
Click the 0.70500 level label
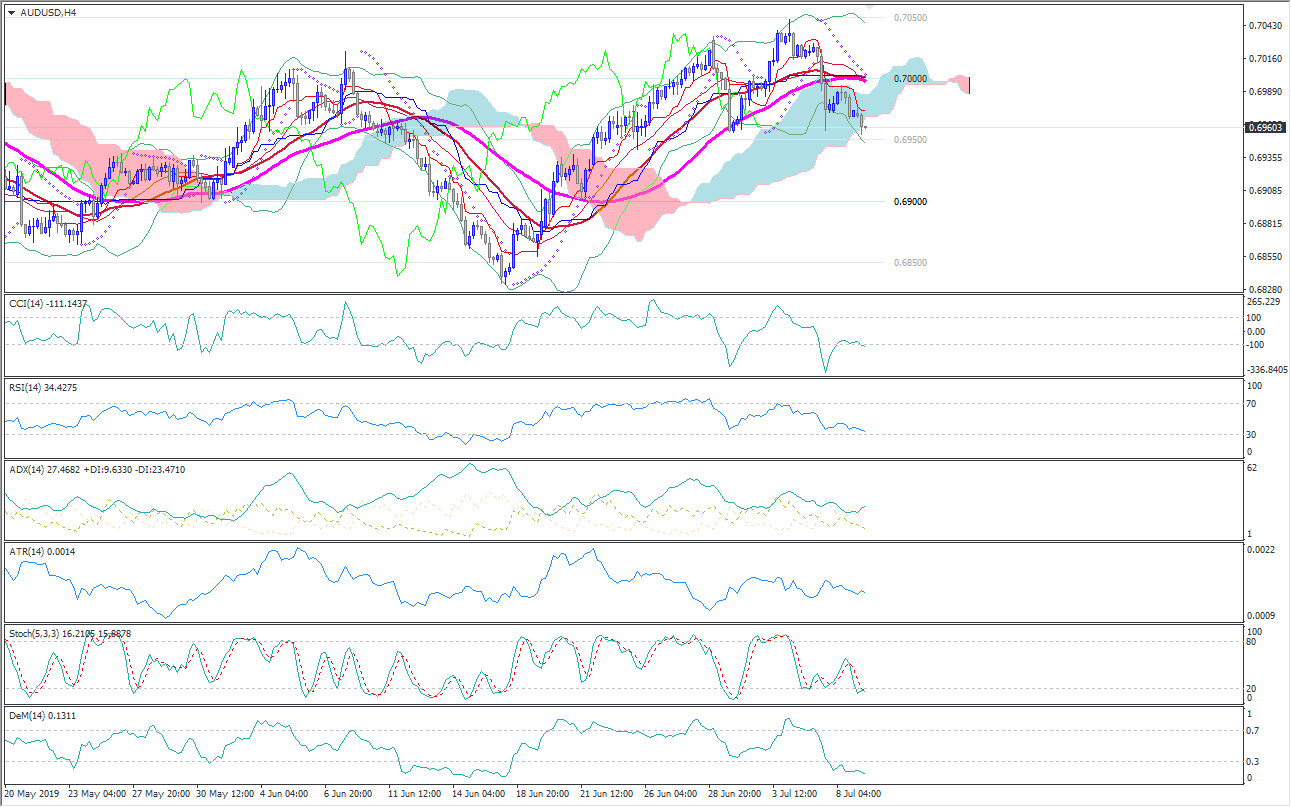pyautogui.click(x=910, y=18)
